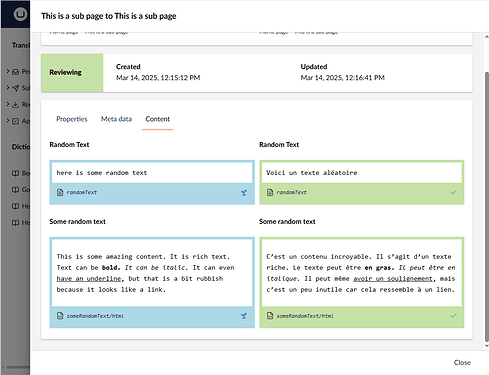Screen dimensions: 489x375
Task: Click the Updated date Mar 14, 2025, 12:16:41 PM
Action: point(343,78)
